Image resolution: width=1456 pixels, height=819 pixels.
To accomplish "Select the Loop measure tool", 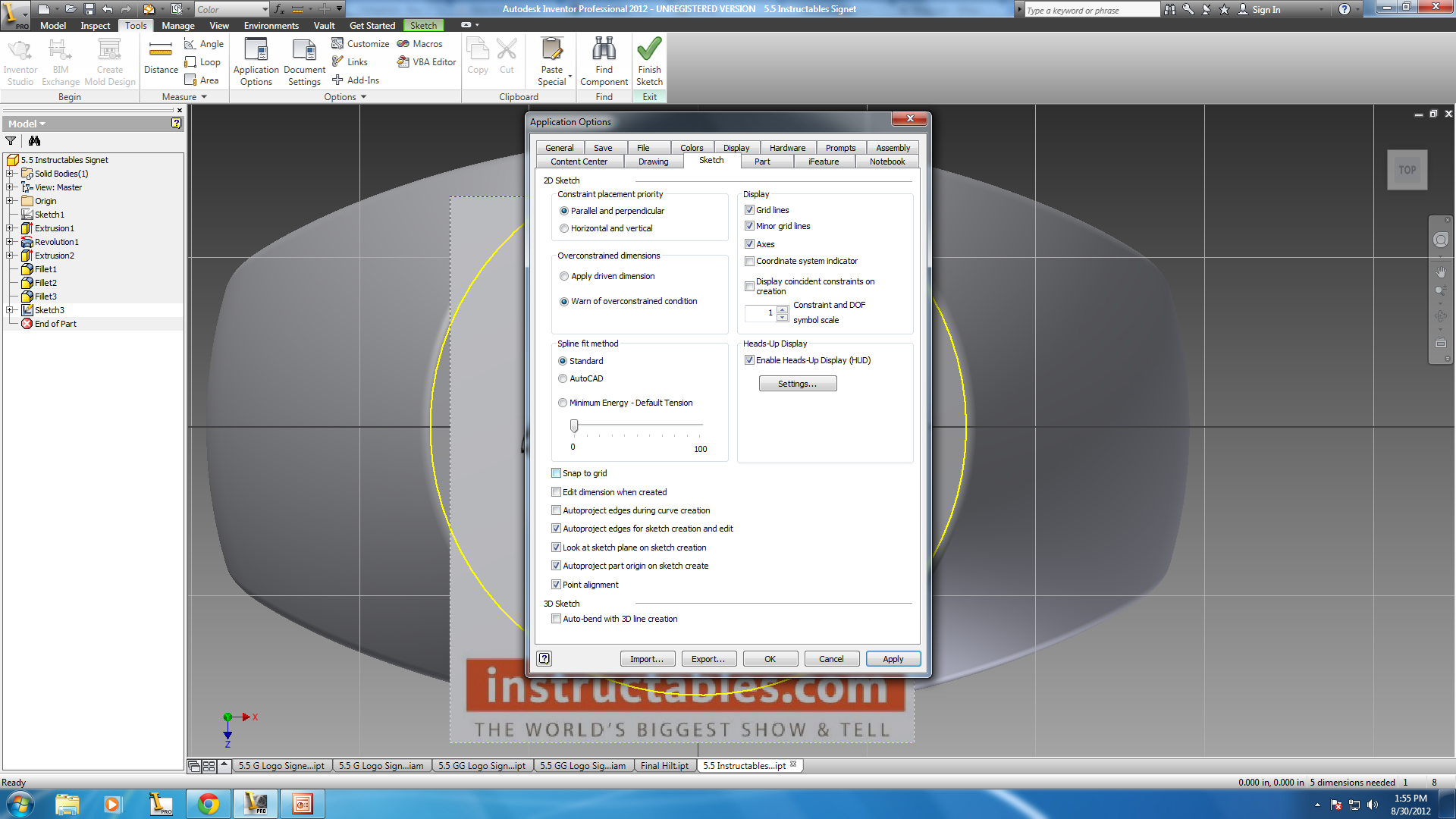I will [x=202, y=62].
